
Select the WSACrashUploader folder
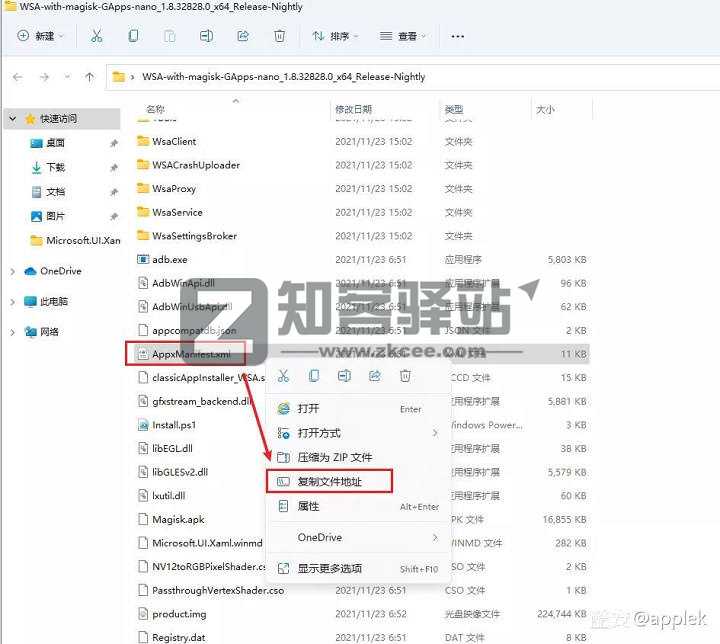click(x=196, y=165)
